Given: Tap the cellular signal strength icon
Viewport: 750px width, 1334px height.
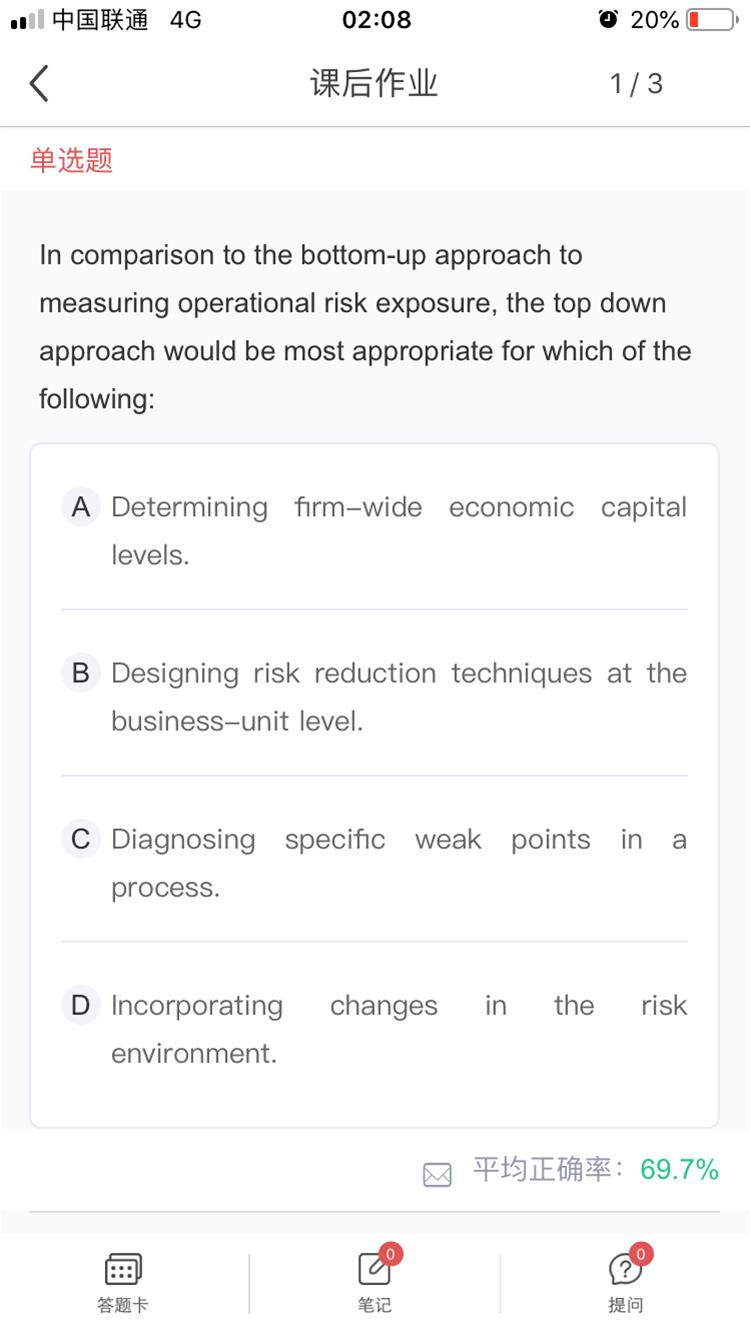Looking at the screenshot, I should [x=26, y=20].
